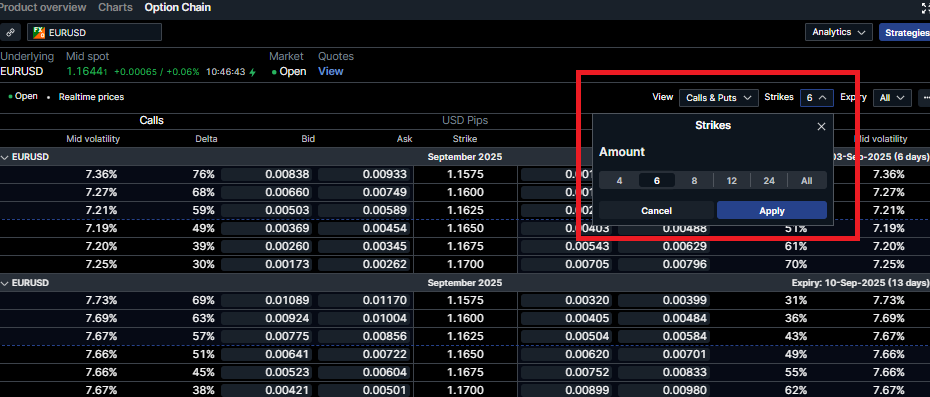
Task: Click the FX instrument icon in EURUSD field
Action: [x=39, y=33]
